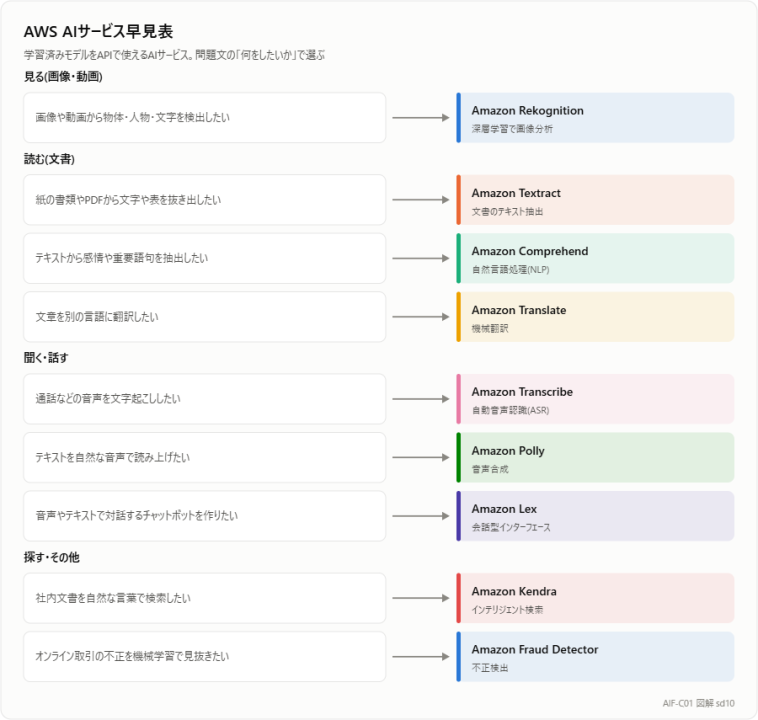
Task: Click the description '文書のテキスト抽出'
Action: click(x=507, y=211)
